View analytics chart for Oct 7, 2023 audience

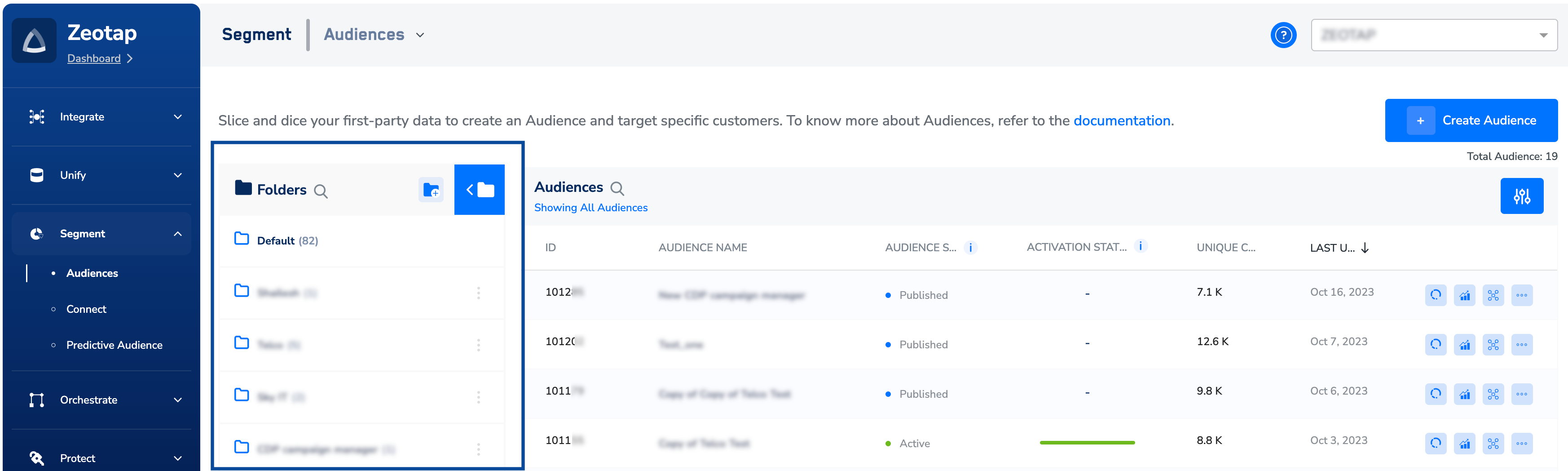(1464, 345)
